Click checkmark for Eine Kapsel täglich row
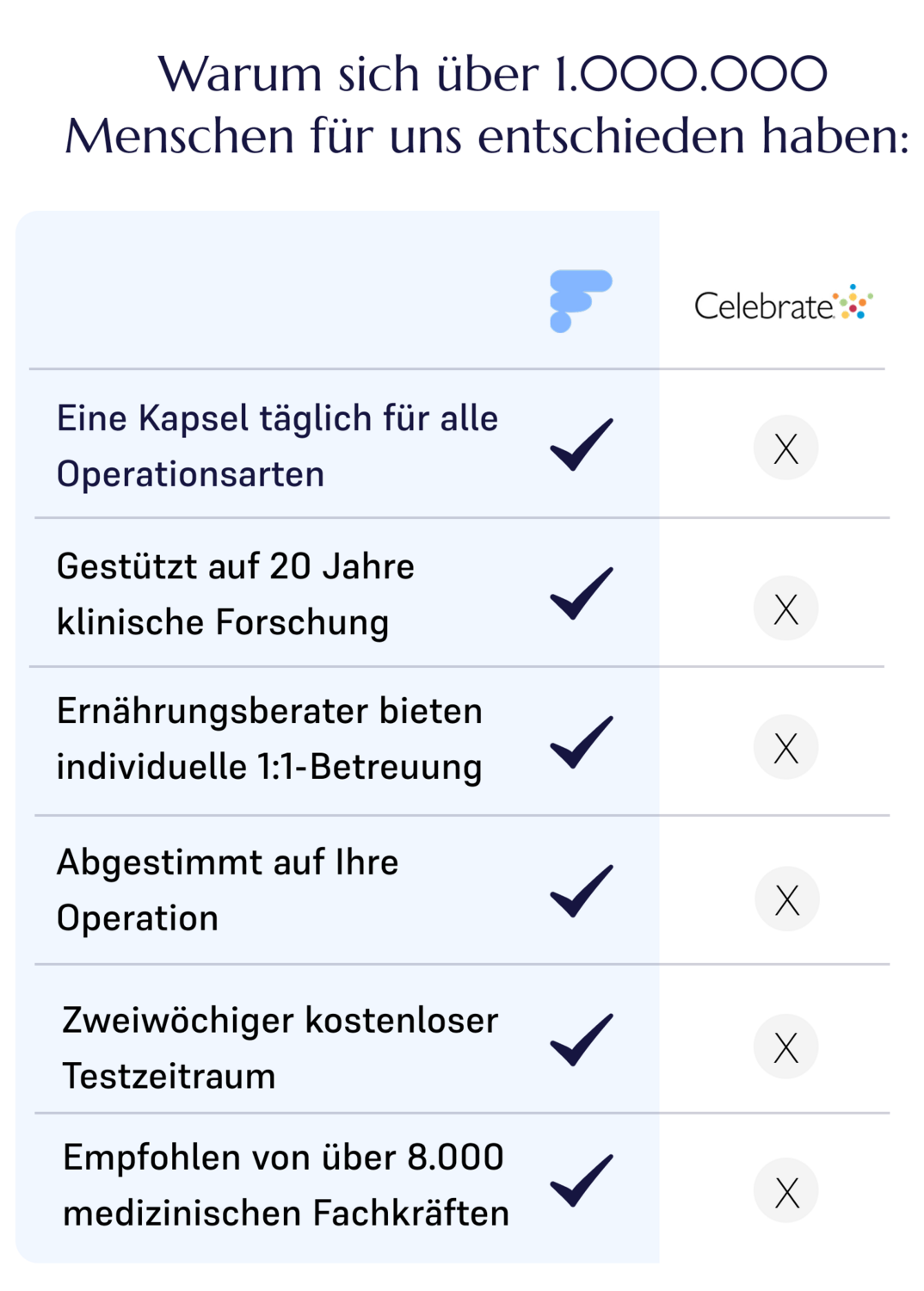 [x=582, y=444]
